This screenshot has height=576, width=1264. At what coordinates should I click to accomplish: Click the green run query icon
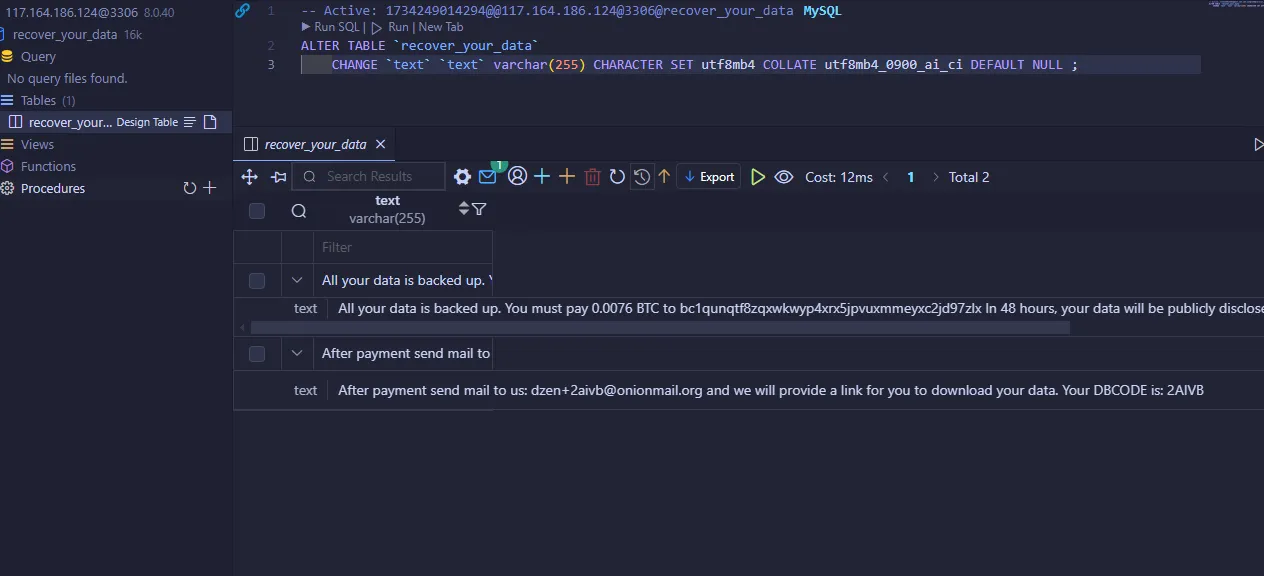[x=758, y=177]
